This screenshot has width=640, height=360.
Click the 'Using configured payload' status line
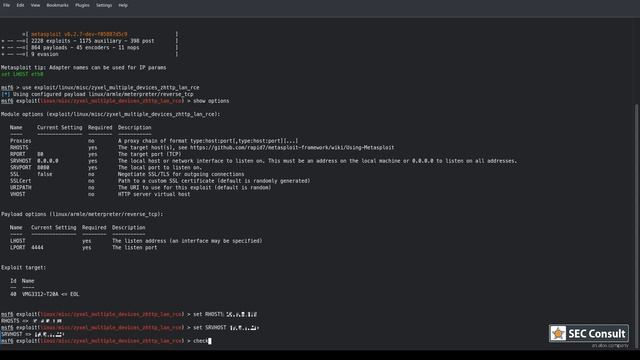coord(97,94)
